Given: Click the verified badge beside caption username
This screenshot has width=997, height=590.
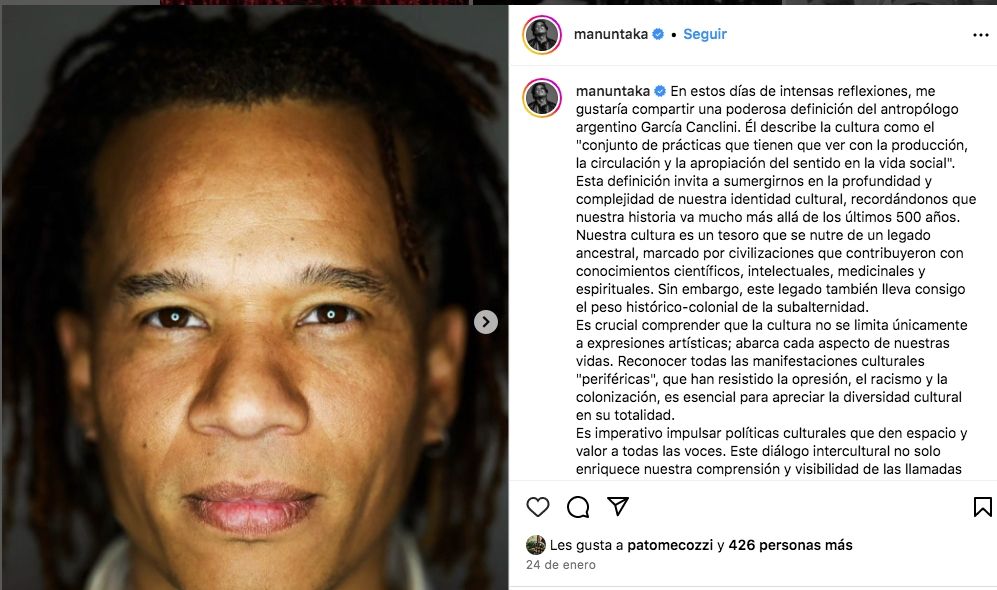Looking at the screenshot, I should point(660,91).
